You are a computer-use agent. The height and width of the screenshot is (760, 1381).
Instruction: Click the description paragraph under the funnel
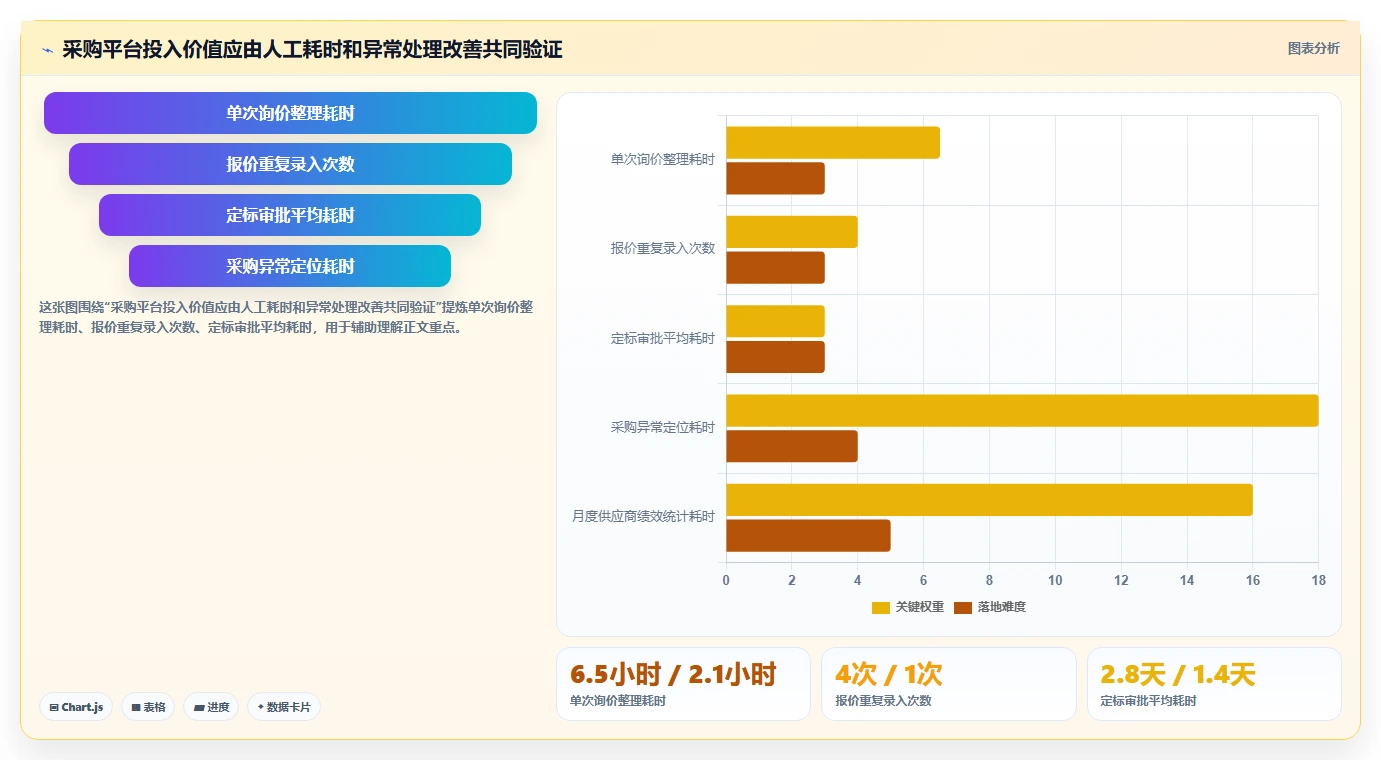286,317
